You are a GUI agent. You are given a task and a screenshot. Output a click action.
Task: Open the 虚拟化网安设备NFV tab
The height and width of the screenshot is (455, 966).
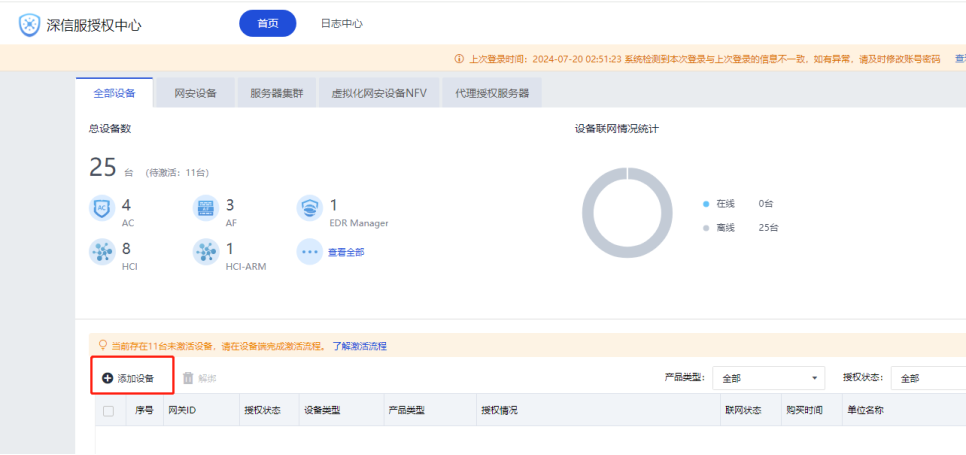point(379,94)
